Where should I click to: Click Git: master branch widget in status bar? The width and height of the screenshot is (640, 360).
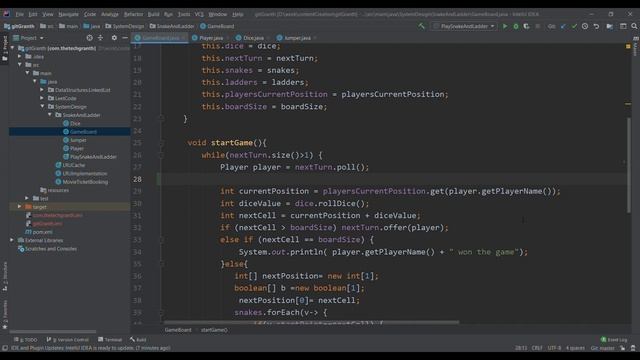pos(602,348)
